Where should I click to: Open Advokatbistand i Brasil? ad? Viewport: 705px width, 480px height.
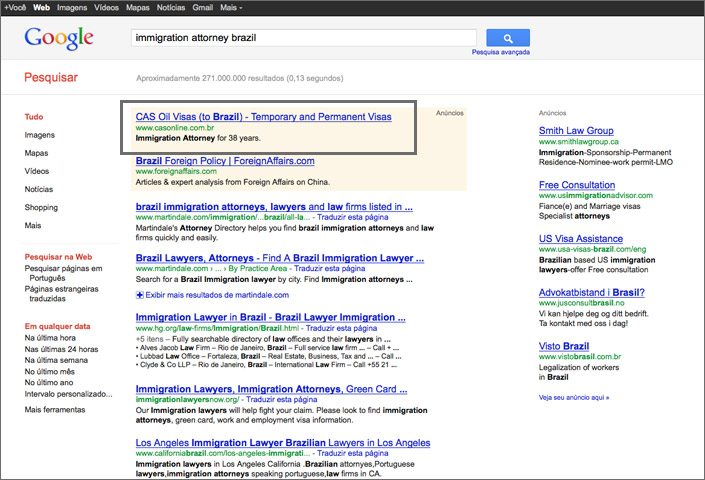[x=592, y=293]
